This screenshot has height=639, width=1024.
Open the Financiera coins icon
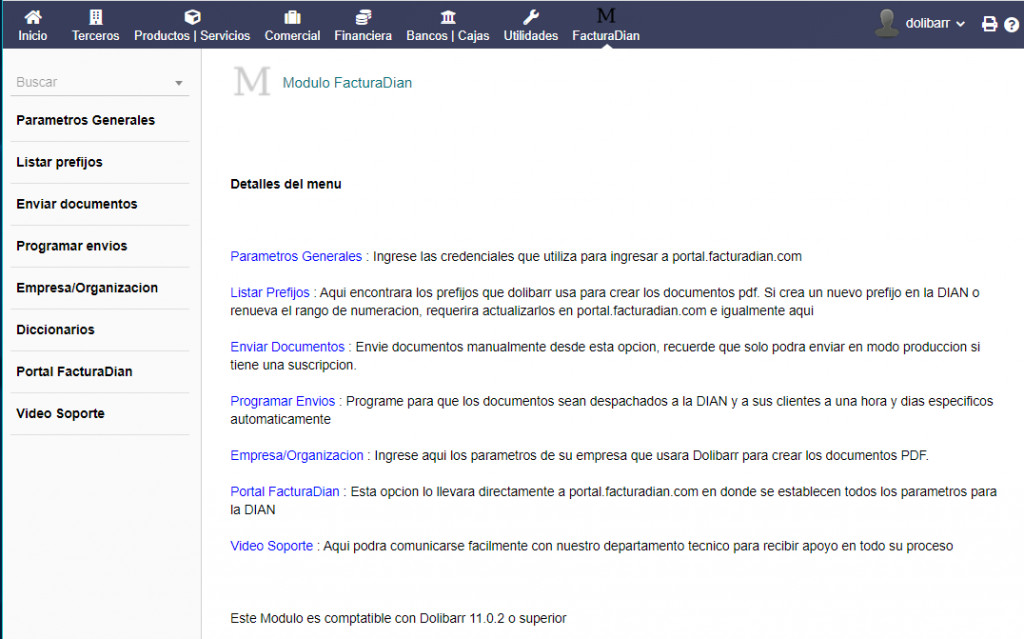coord(363,17)
